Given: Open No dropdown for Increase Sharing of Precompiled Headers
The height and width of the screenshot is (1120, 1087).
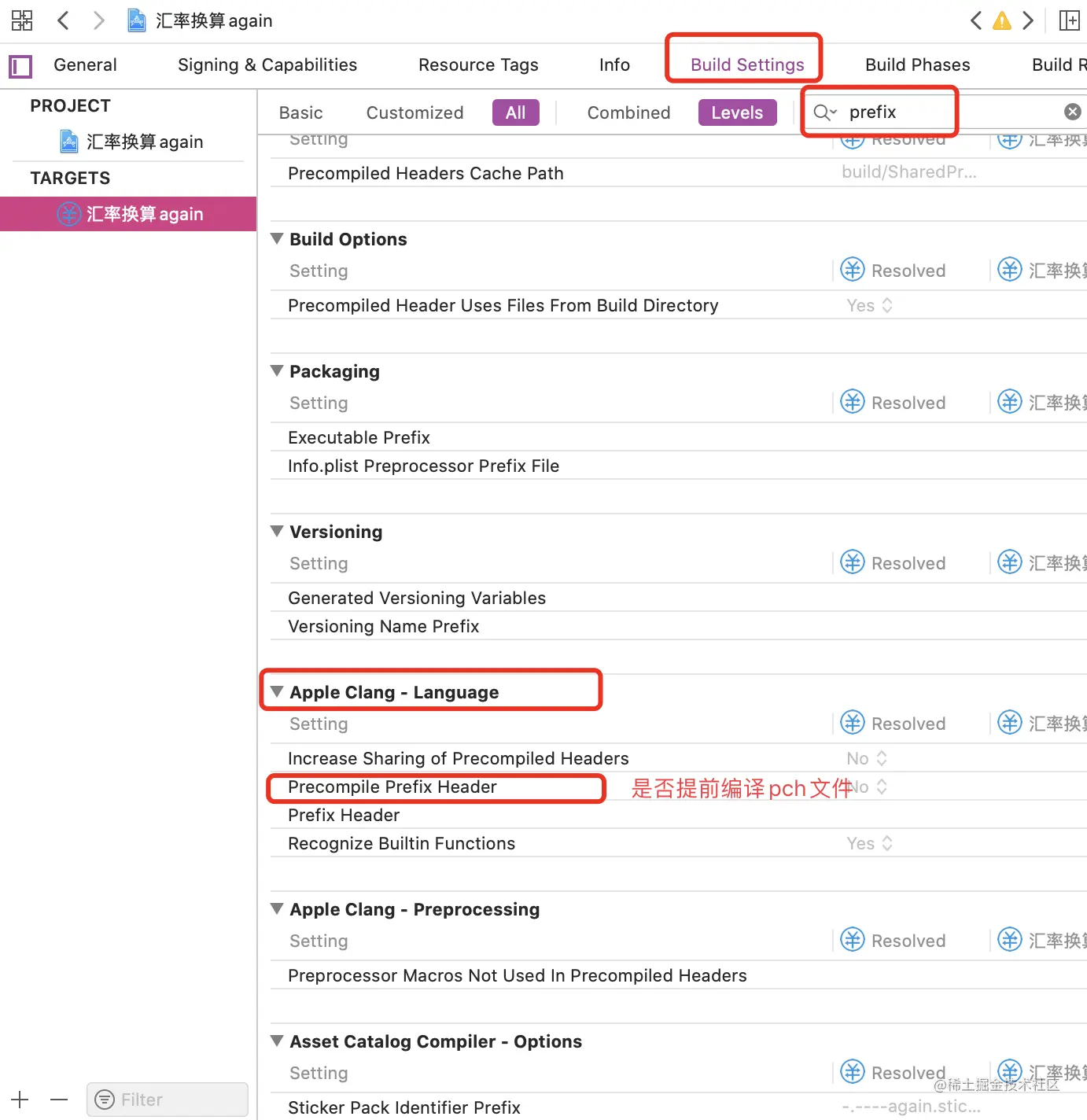Looking at the screenshot, I should [867, 758].
